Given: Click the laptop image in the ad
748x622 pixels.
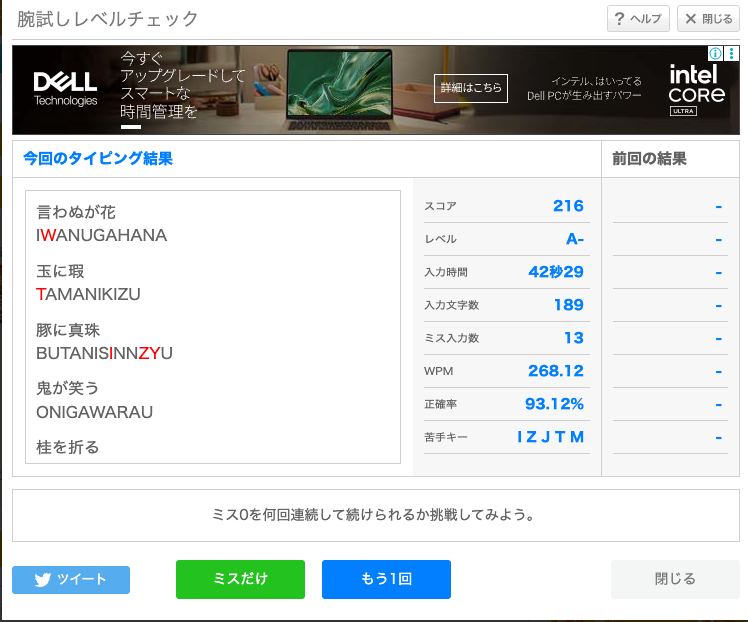Looking at the screenshot, I should [x=340, y=90].
